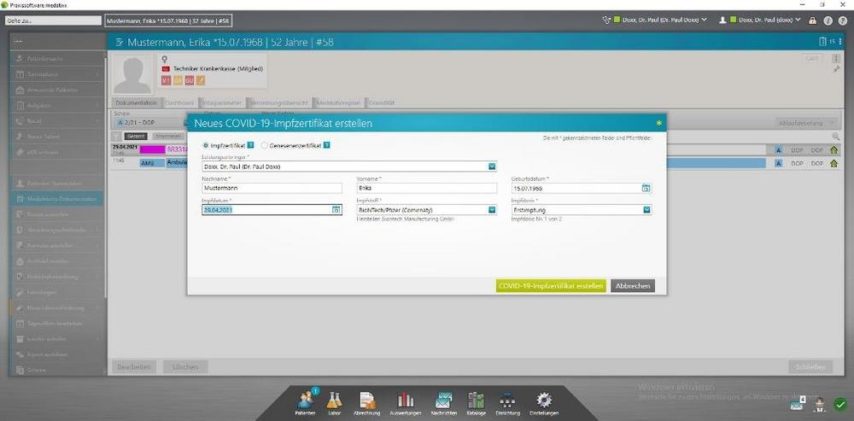The width and height of the screenshot is (854, 421).
Task: Expand the Impfdosis dropdown
Action: pyautogui.click(x=646, y=210)
